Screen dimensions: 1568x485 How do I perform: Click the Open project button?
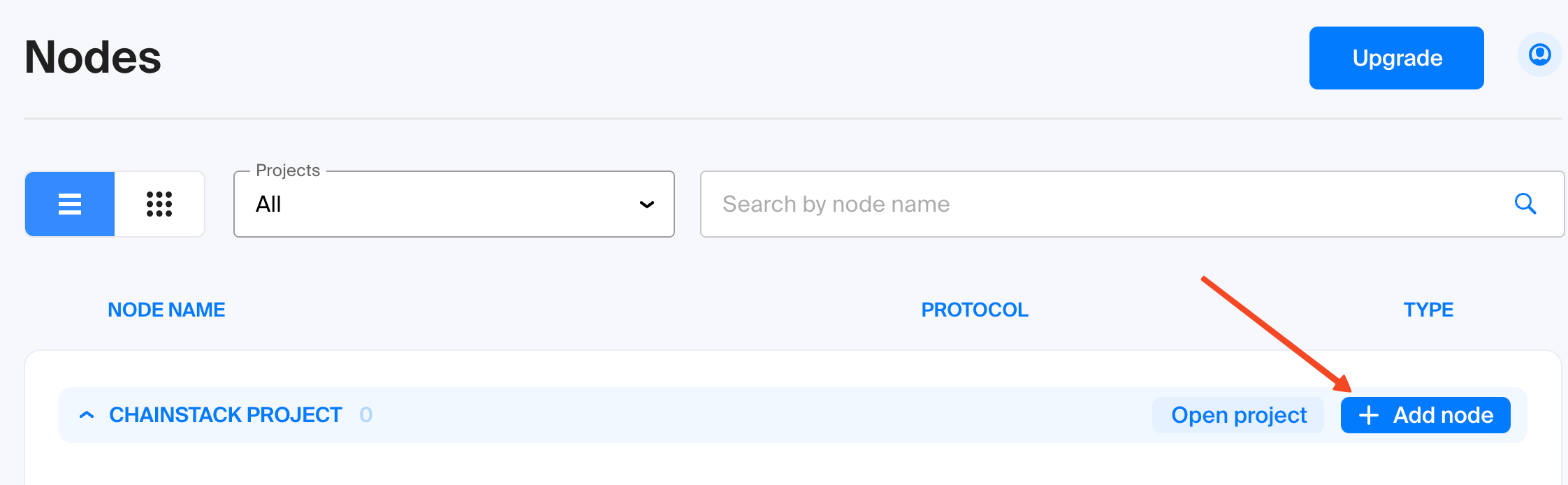point(1238,415)
